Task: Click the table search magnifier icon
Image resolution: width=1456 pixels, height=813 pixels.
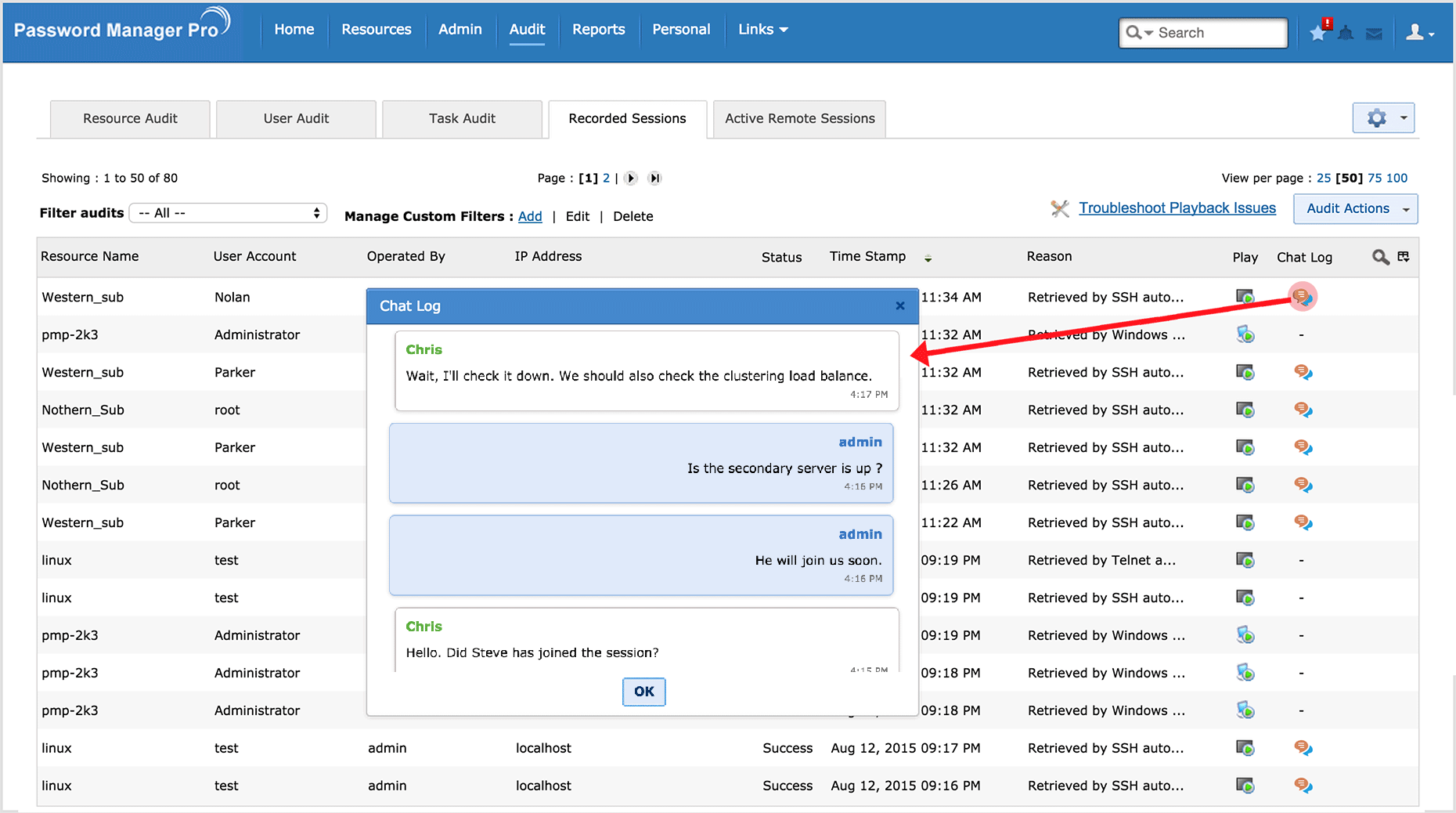Action: (x=1380, y=257)
